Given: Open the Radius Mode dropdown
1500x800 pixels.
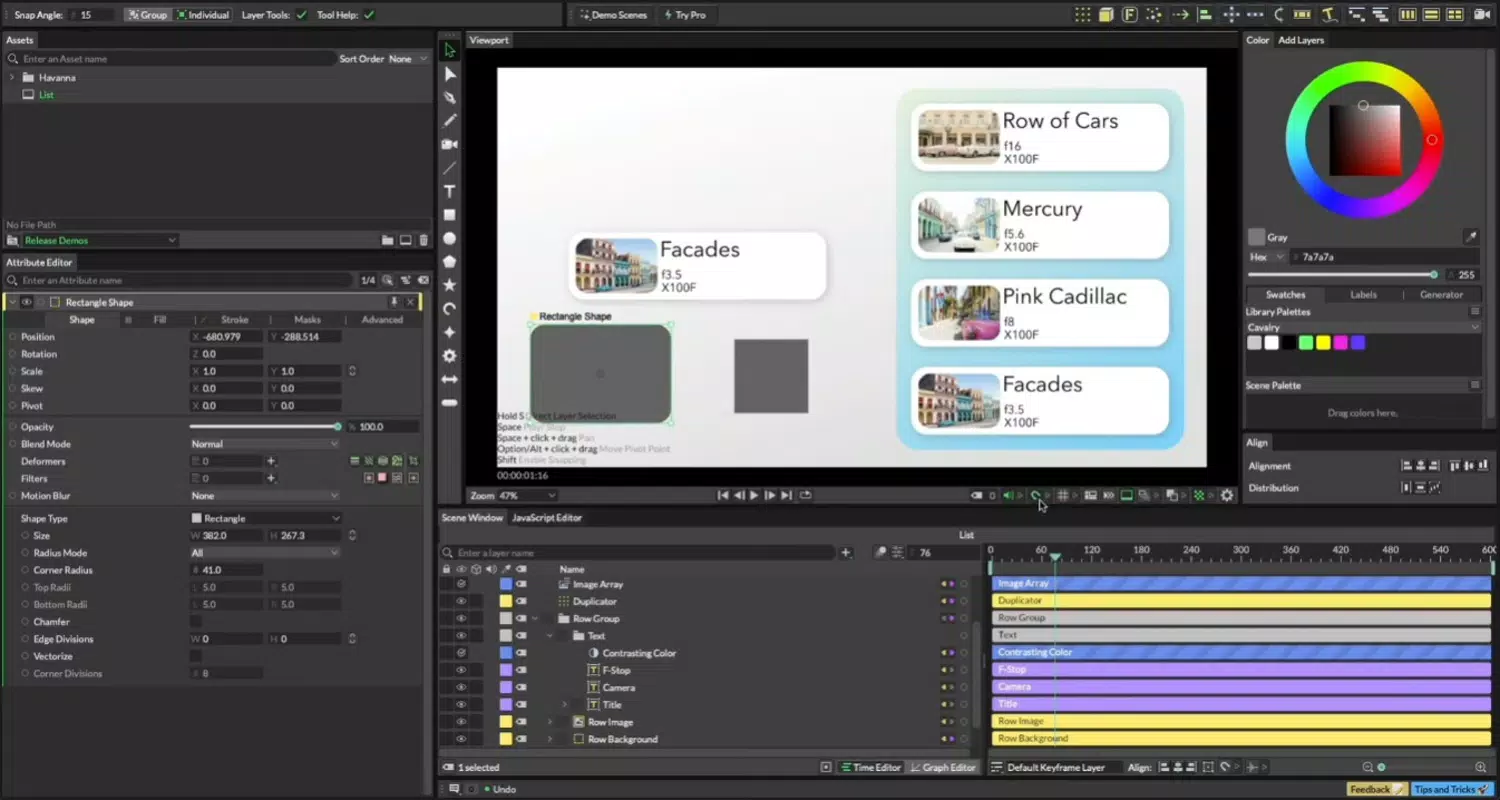Looking at the screenshot, I should 265,553.
